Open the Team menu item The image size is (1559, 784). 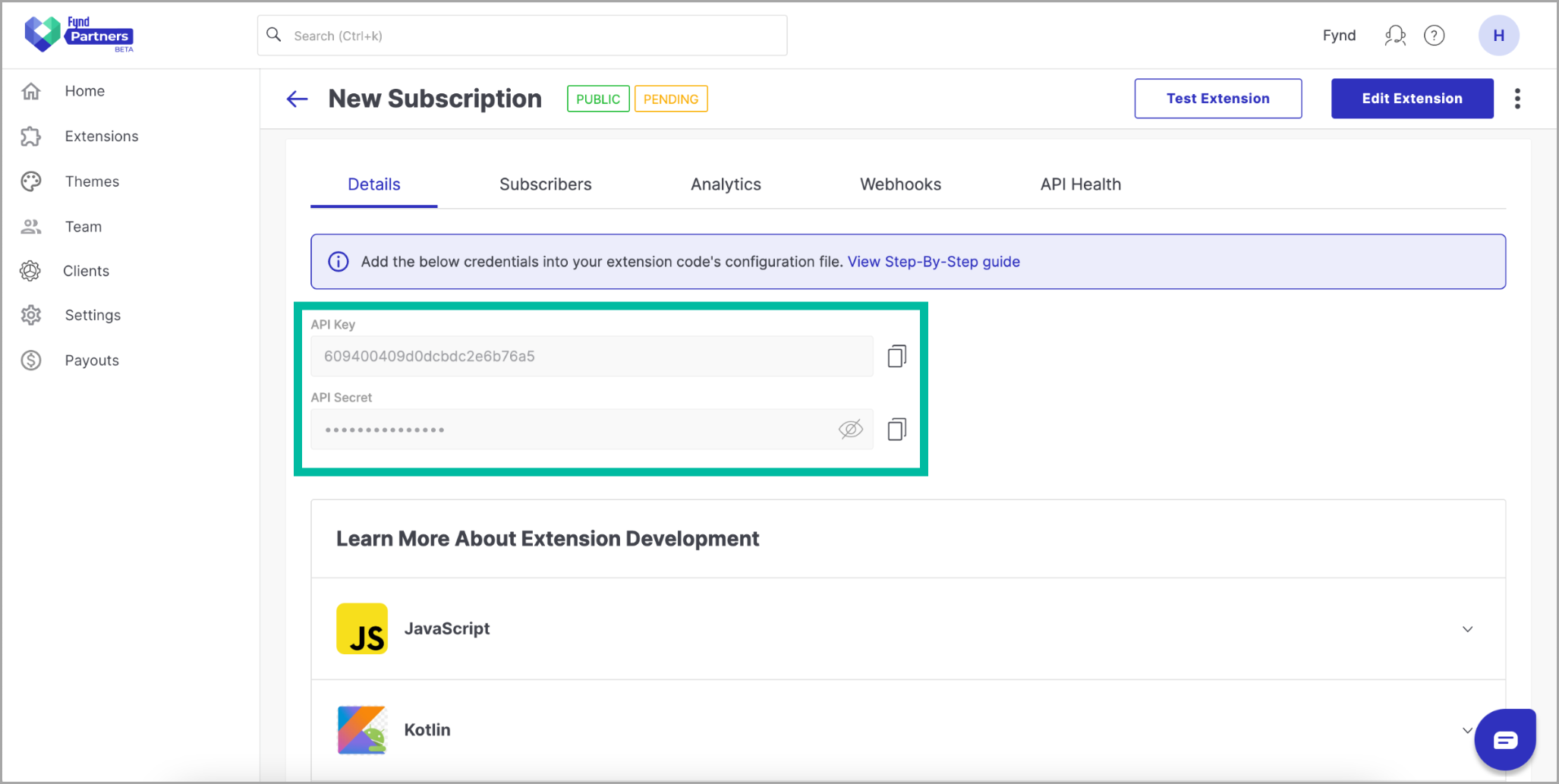click(x=83, y=227)
